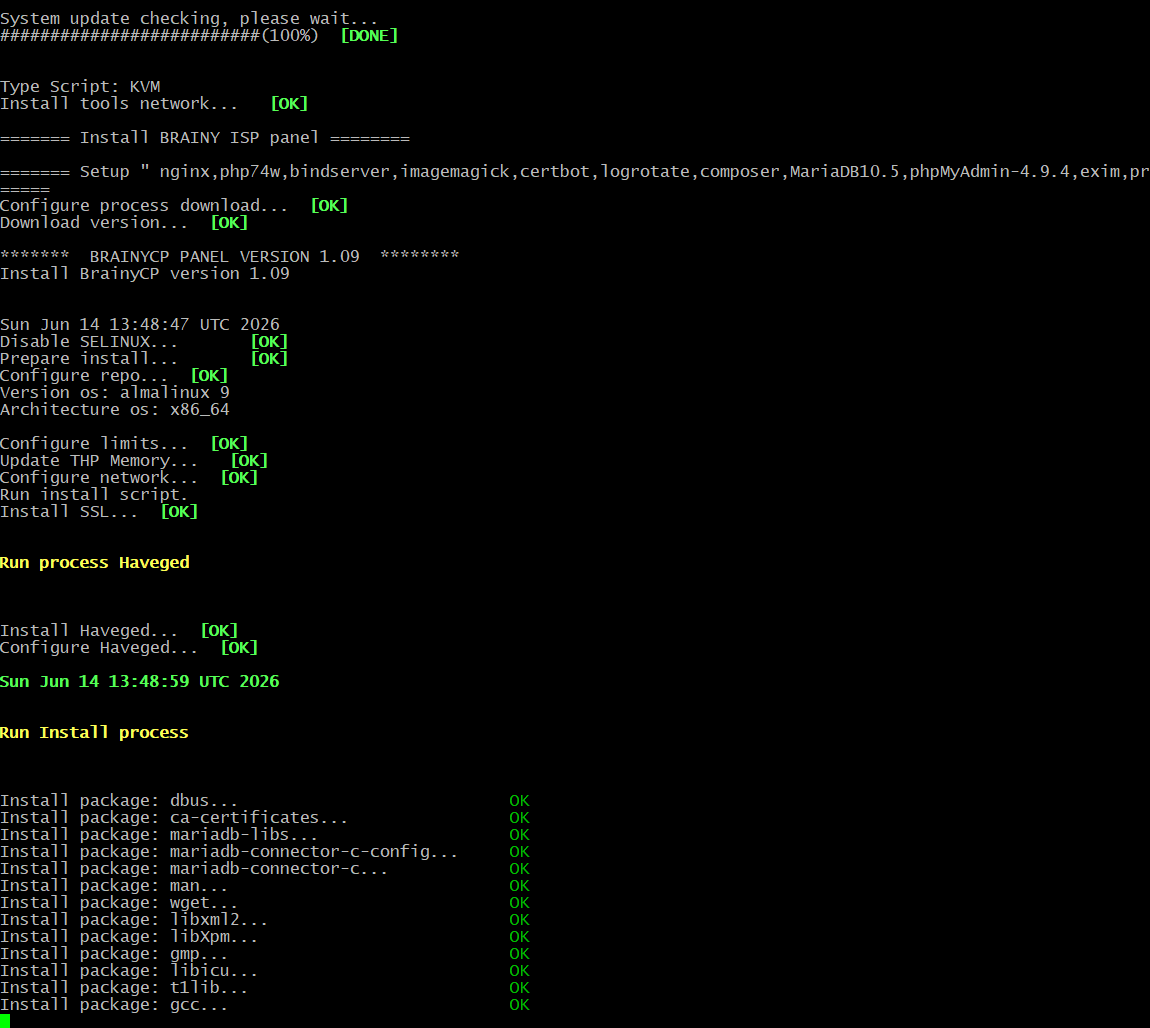Select the 'Install tools network...' line

[x=154, y=103]
